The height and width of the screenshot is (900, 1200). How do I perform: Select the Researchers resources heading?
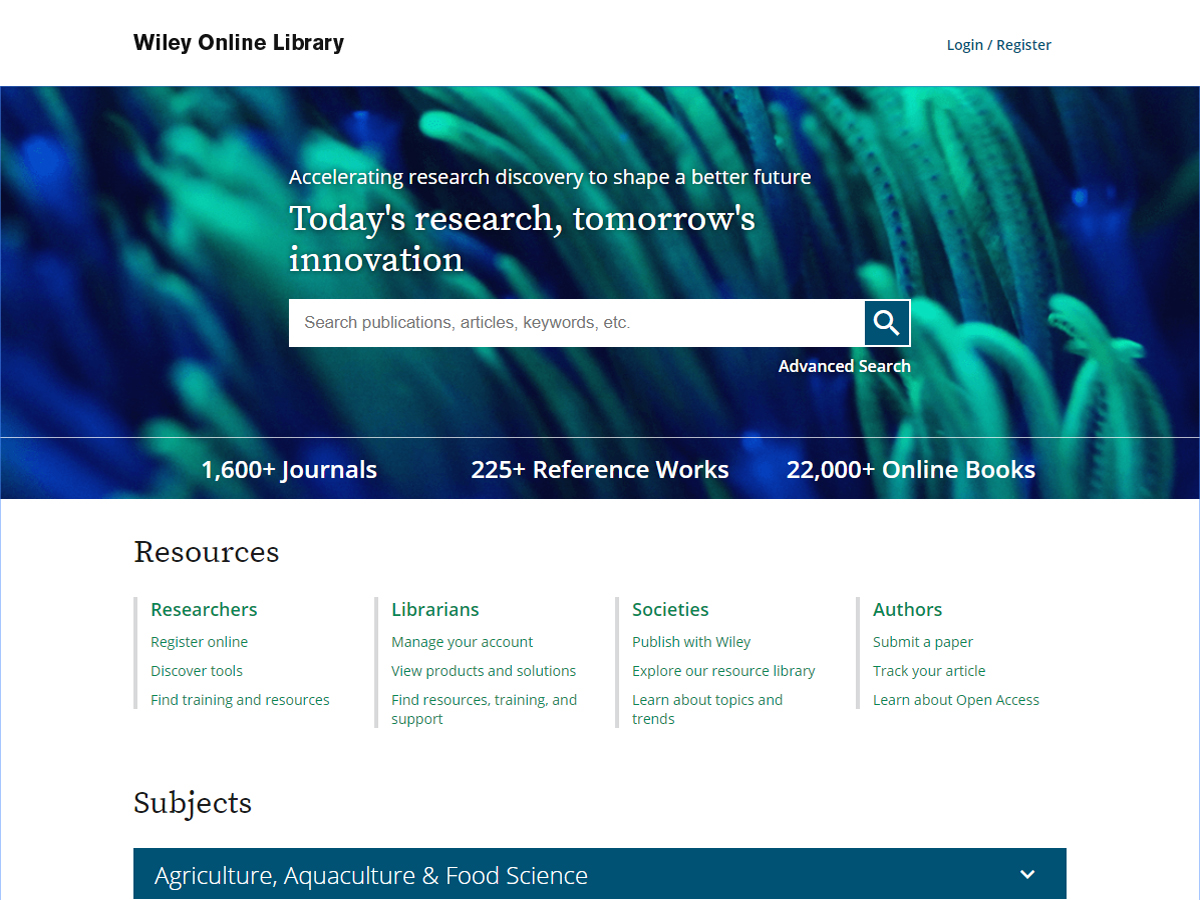(204, 609)
